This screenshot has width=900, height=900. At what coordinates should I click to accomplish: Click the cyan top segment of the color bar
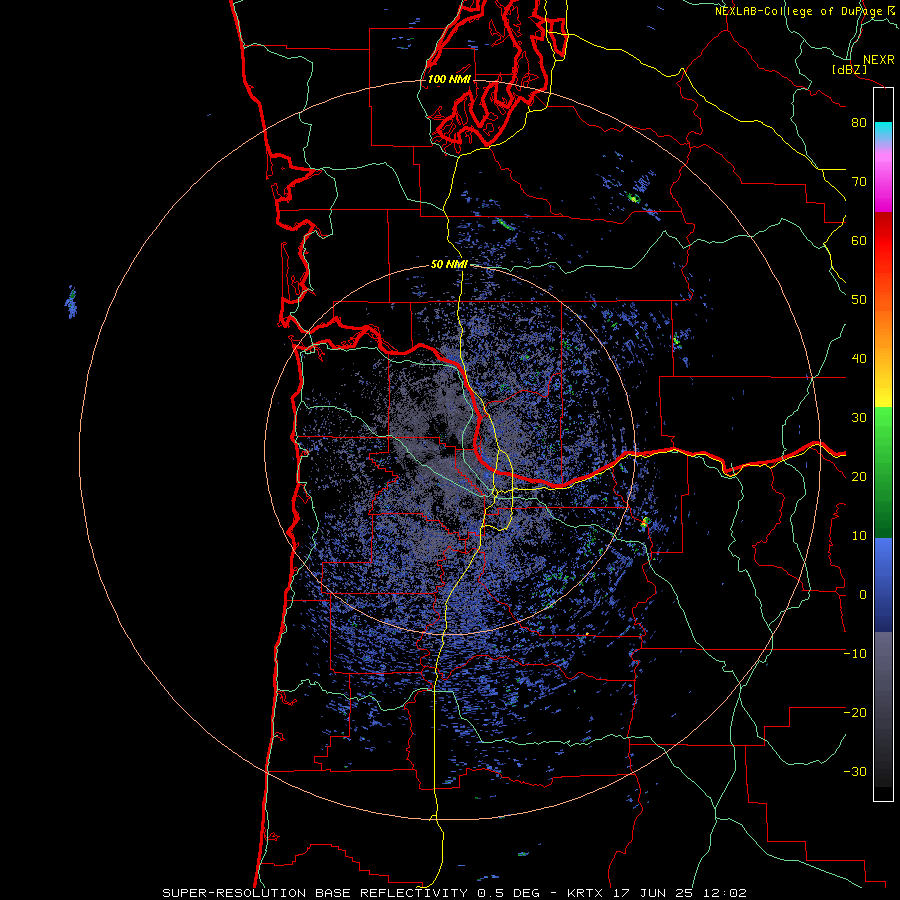click(883, 129)
